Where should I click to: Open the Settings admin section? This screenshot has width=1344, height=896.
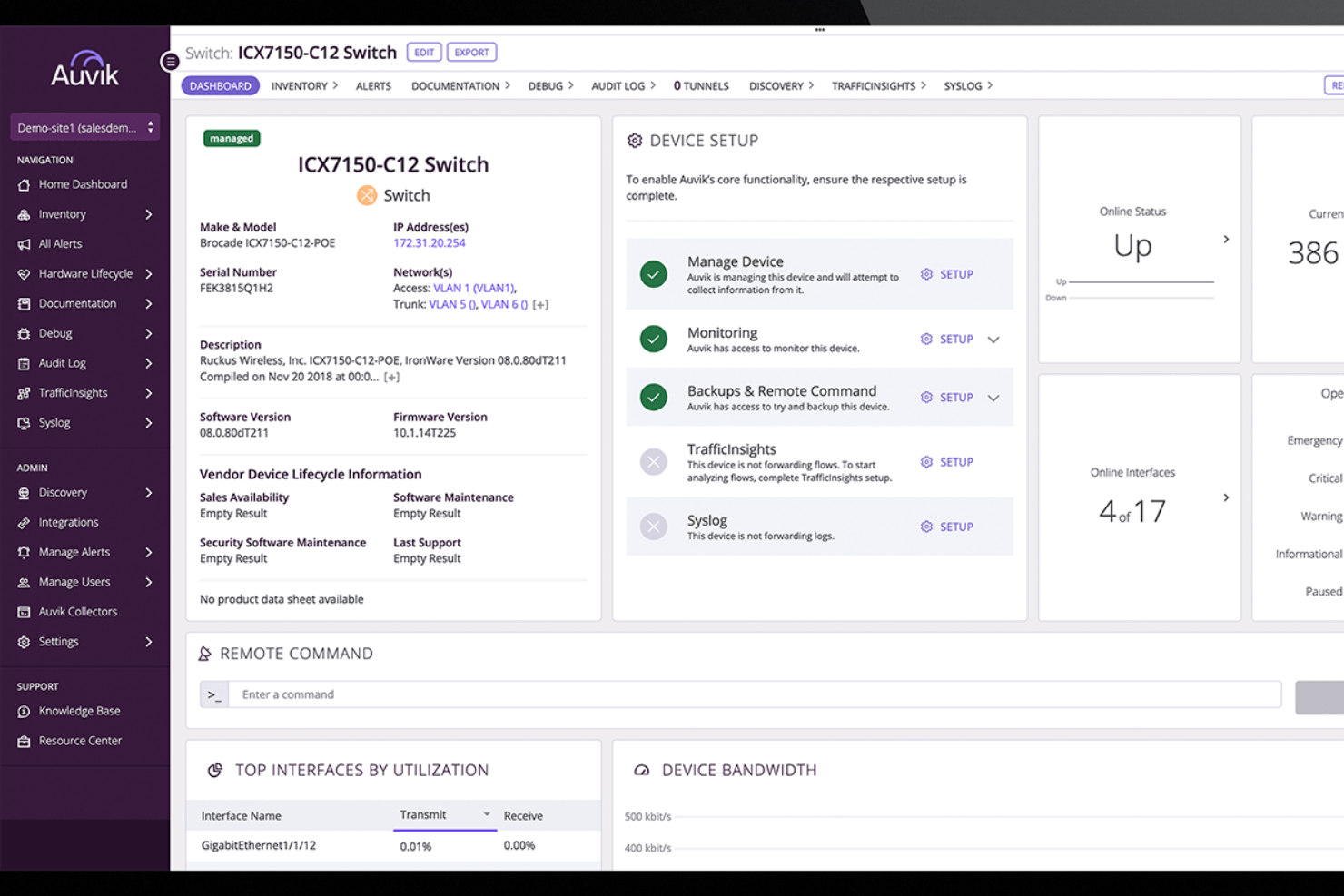[x=58, y=641]
